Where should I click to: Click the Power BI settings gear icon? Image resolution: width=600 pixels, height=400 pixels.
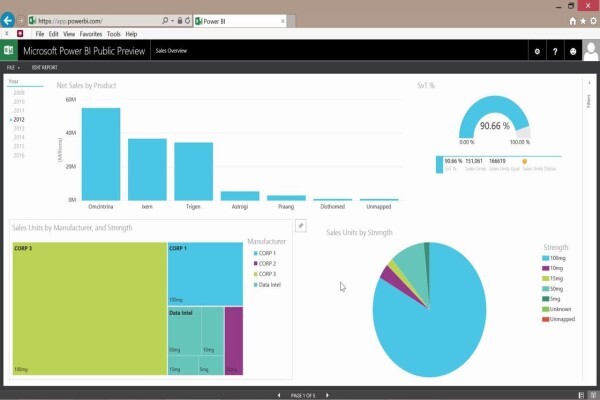click(x=537, y=51)
